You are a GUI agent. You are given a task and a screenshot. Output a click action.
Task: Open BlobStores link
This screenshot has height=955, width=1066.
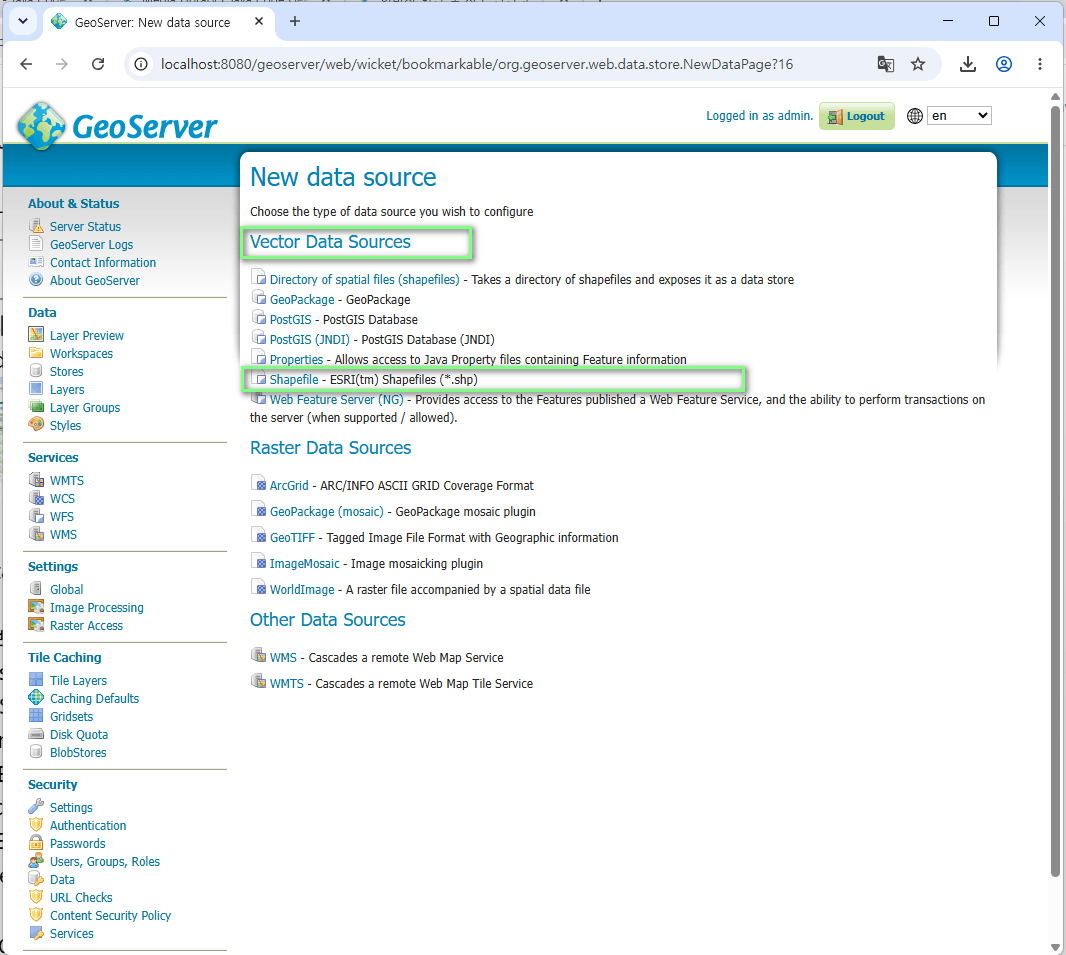point(78,752)
